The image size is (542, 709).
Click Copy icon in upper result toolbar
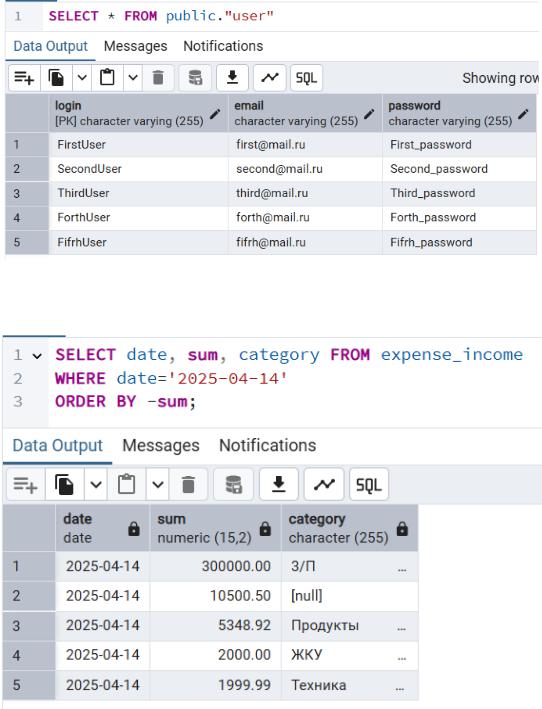(56, 78)
